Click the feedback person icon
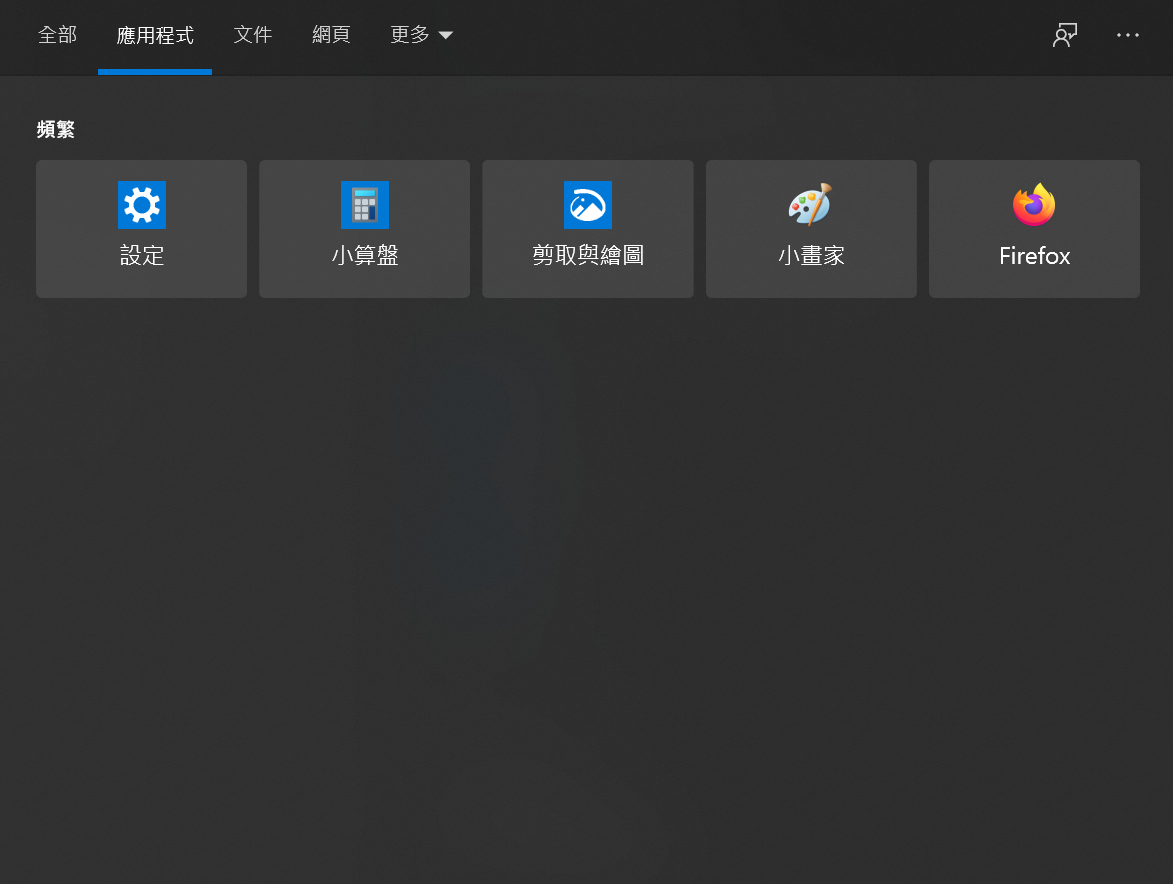The width and height of the screenshot is (1173, 884). (x=1065, y=35)
